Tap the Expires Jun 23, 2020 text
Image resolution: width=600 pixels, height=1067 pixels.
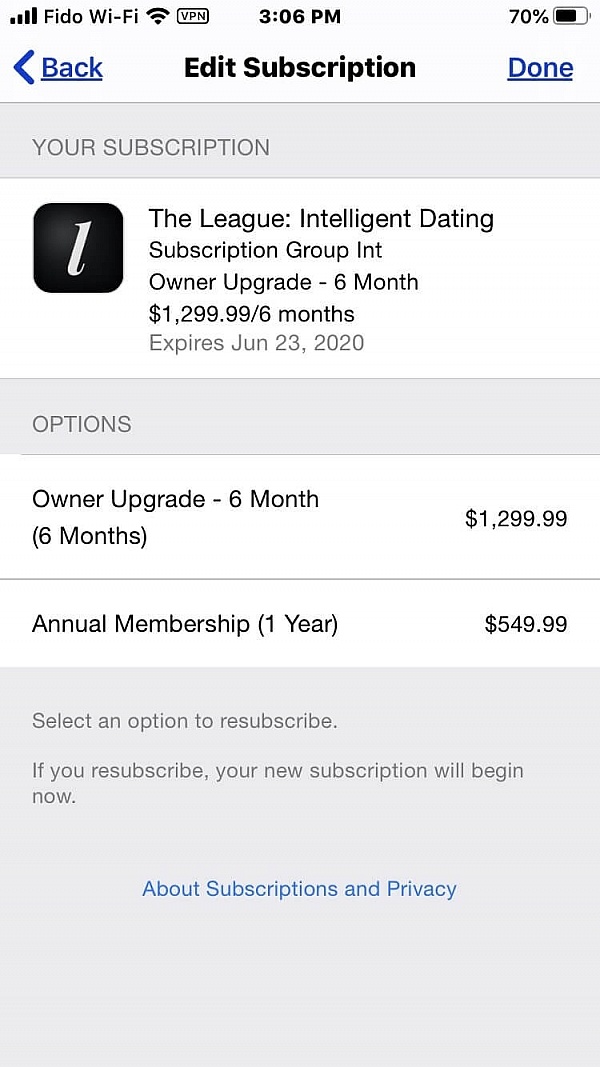coord(256,343)
